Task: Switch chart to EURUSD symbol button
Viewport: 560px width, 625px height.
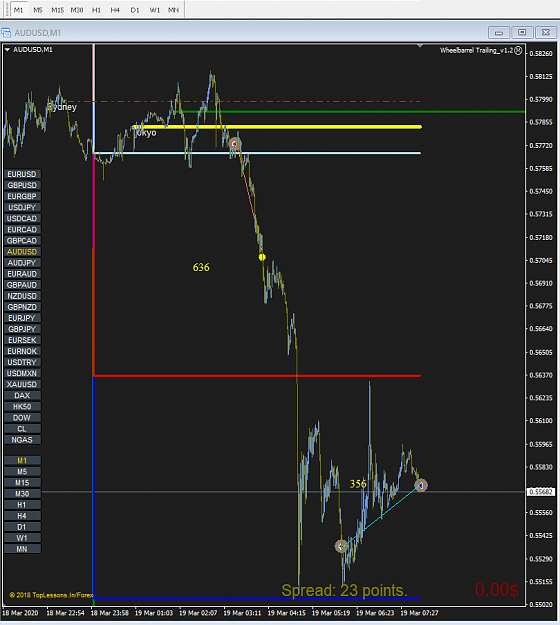Action: coord(22,174)
